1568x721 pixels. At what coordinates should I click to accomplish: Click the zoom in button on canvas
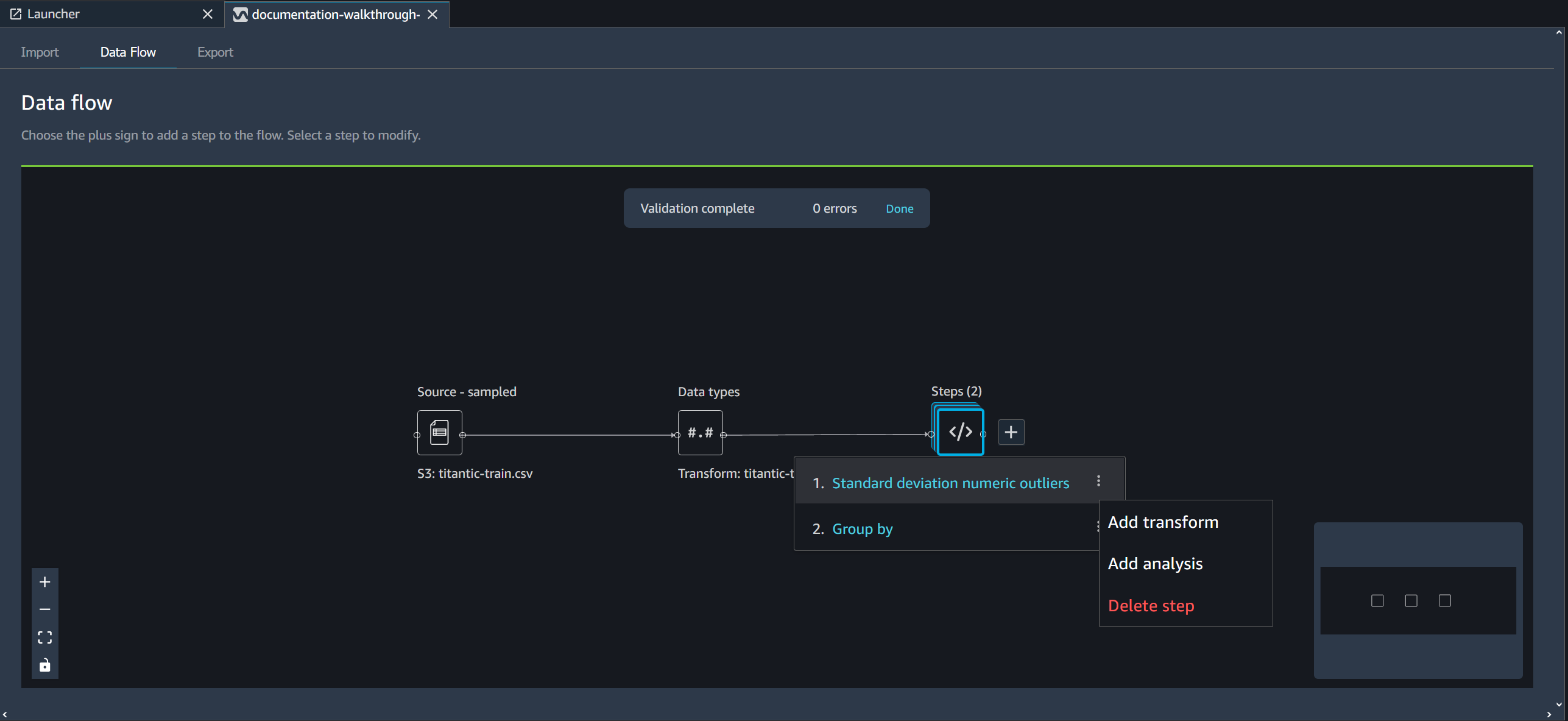(x=44, y=581)
